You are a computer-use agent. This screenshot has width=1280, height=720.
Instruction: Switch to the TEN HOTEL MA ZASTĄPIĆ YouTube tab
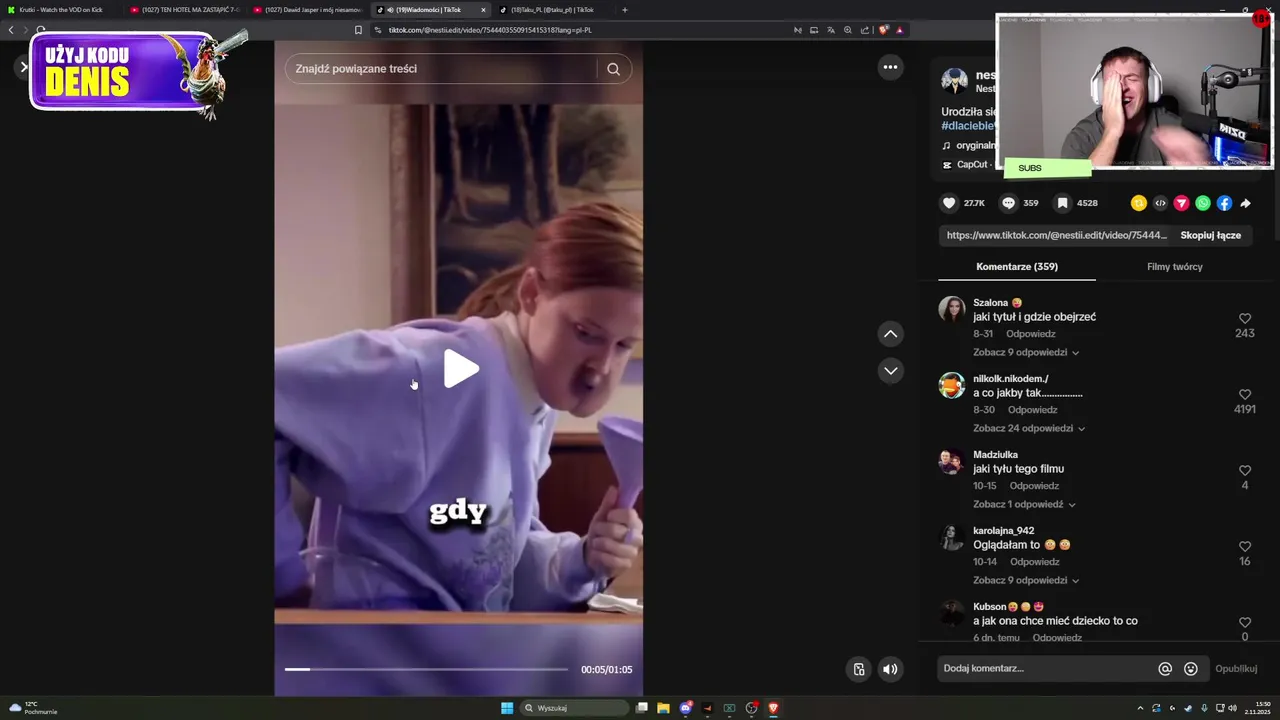(x=186, y=10)
